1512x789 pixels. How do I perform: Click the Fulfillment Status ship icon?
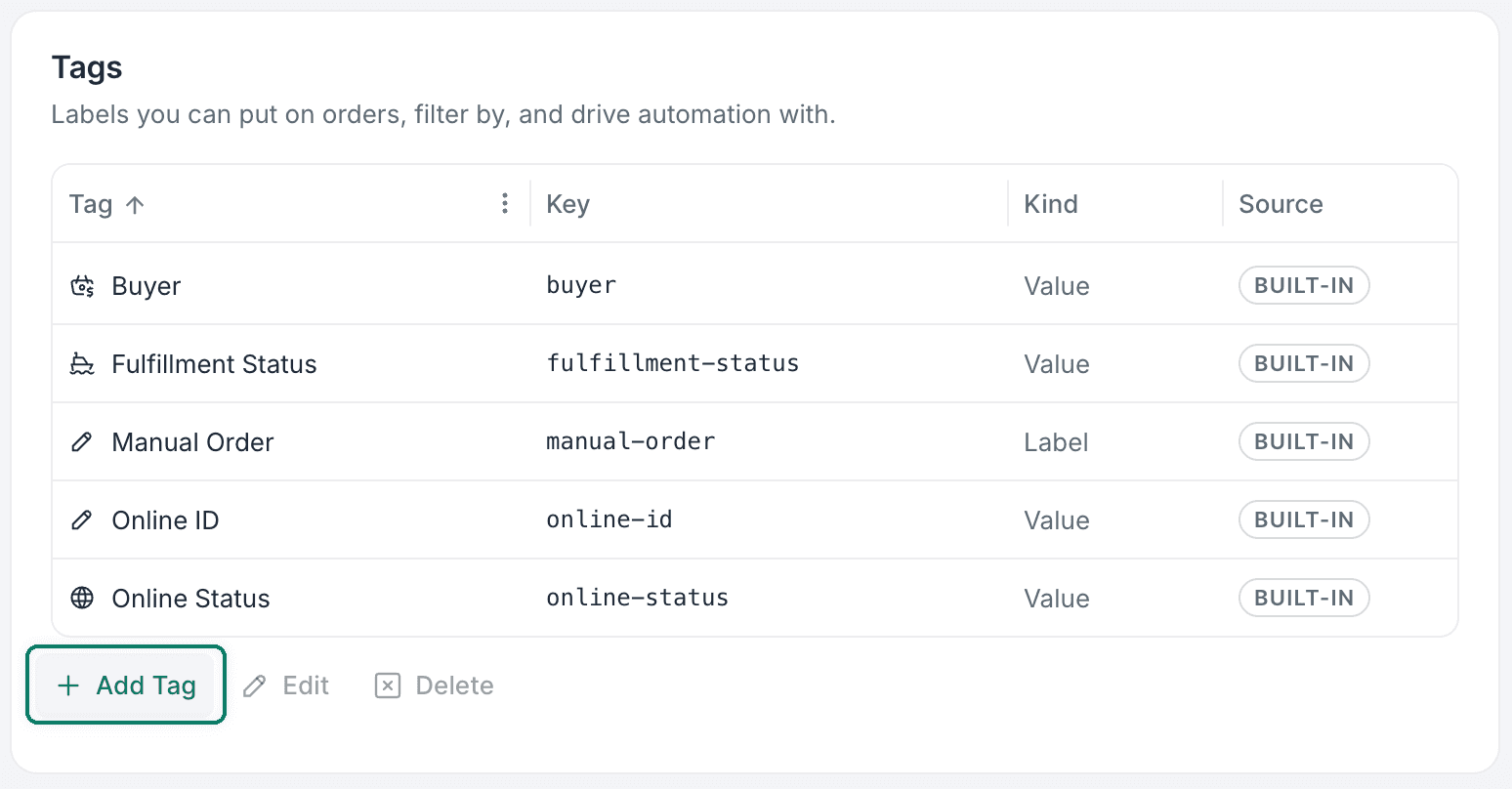pyautogui.click(x=82, y=364)
